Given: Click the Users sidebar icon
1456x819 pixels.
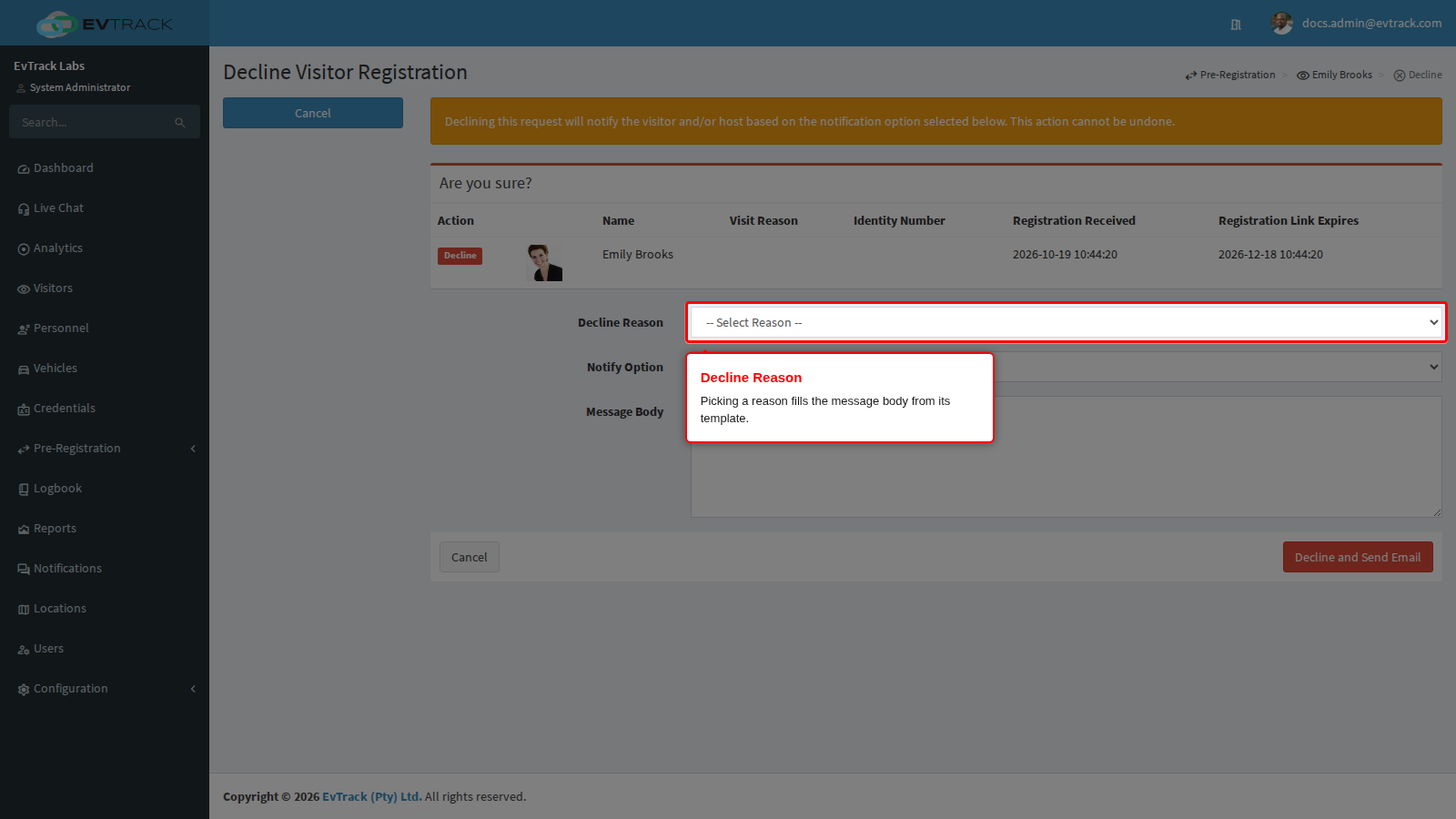Looking at the screenshot, I should (24, 650).
